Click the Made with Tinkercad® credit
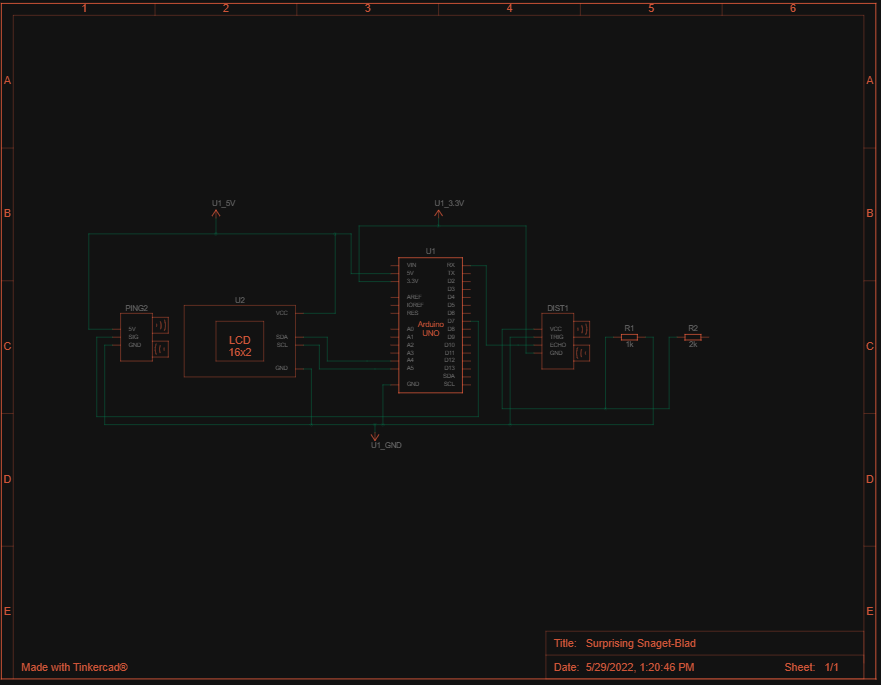The width and height of the screenshot is (881, 685). [74, 668]
